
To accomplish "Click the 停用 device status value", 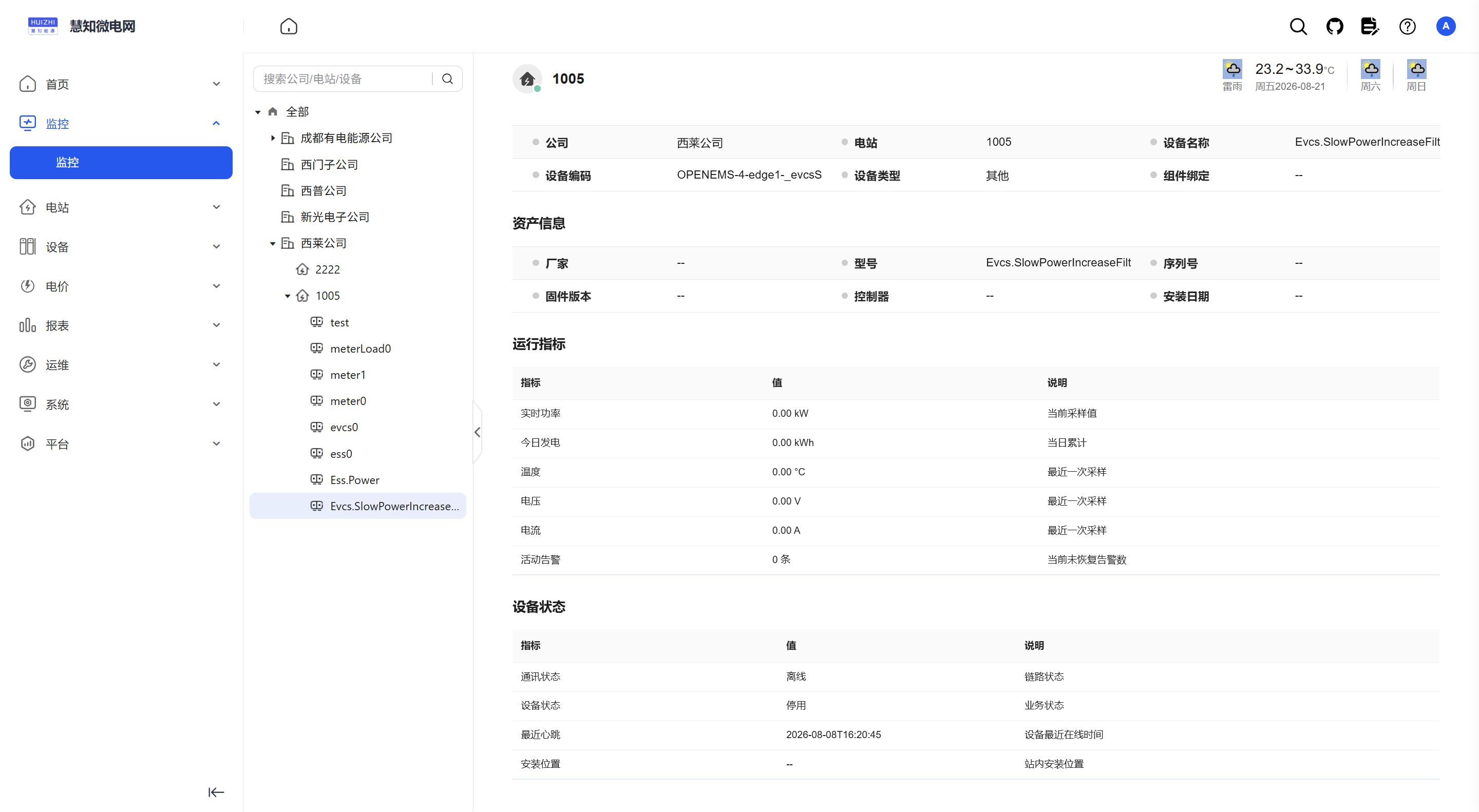I will [x=796, y=705].
